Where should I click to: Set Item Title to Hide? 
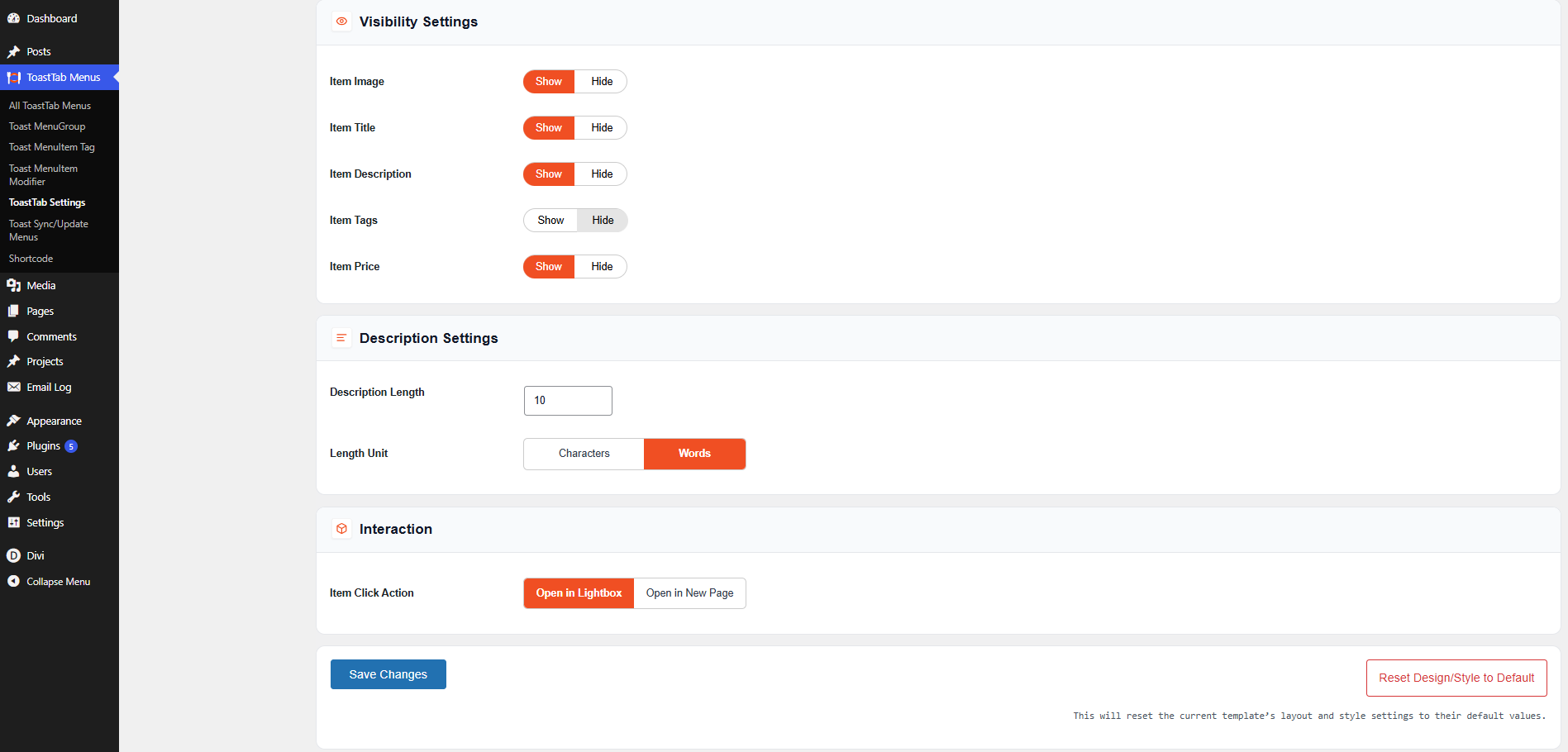602,128
